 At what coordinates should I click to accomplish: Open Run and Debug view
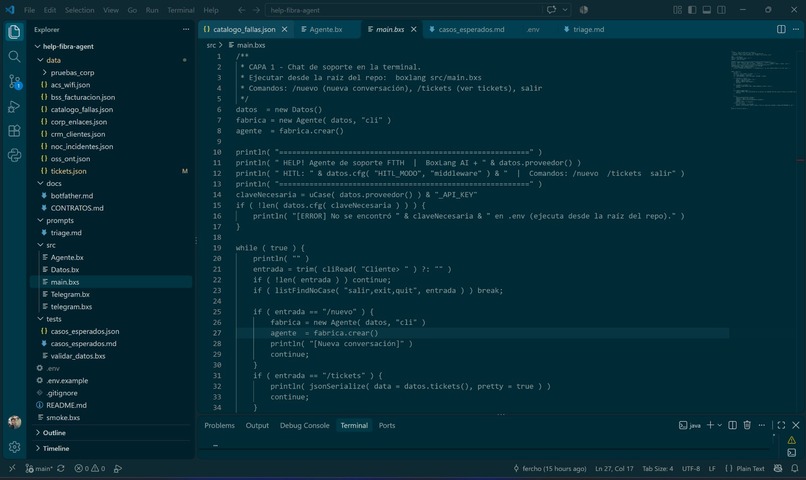click(14, 106)
